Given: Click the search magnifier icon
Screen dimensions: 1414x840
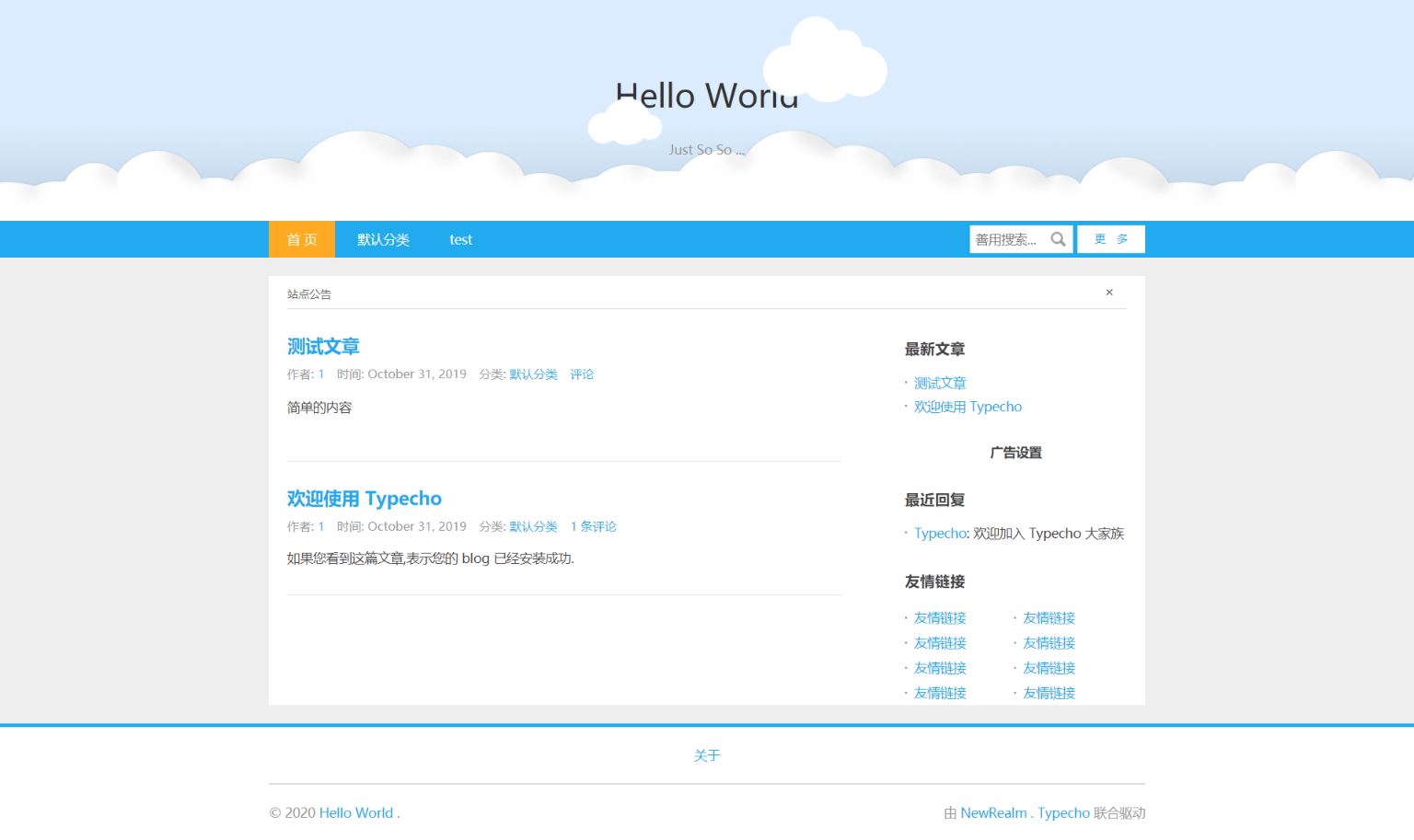Looking at the screenshot, I should coord(1058,239).
